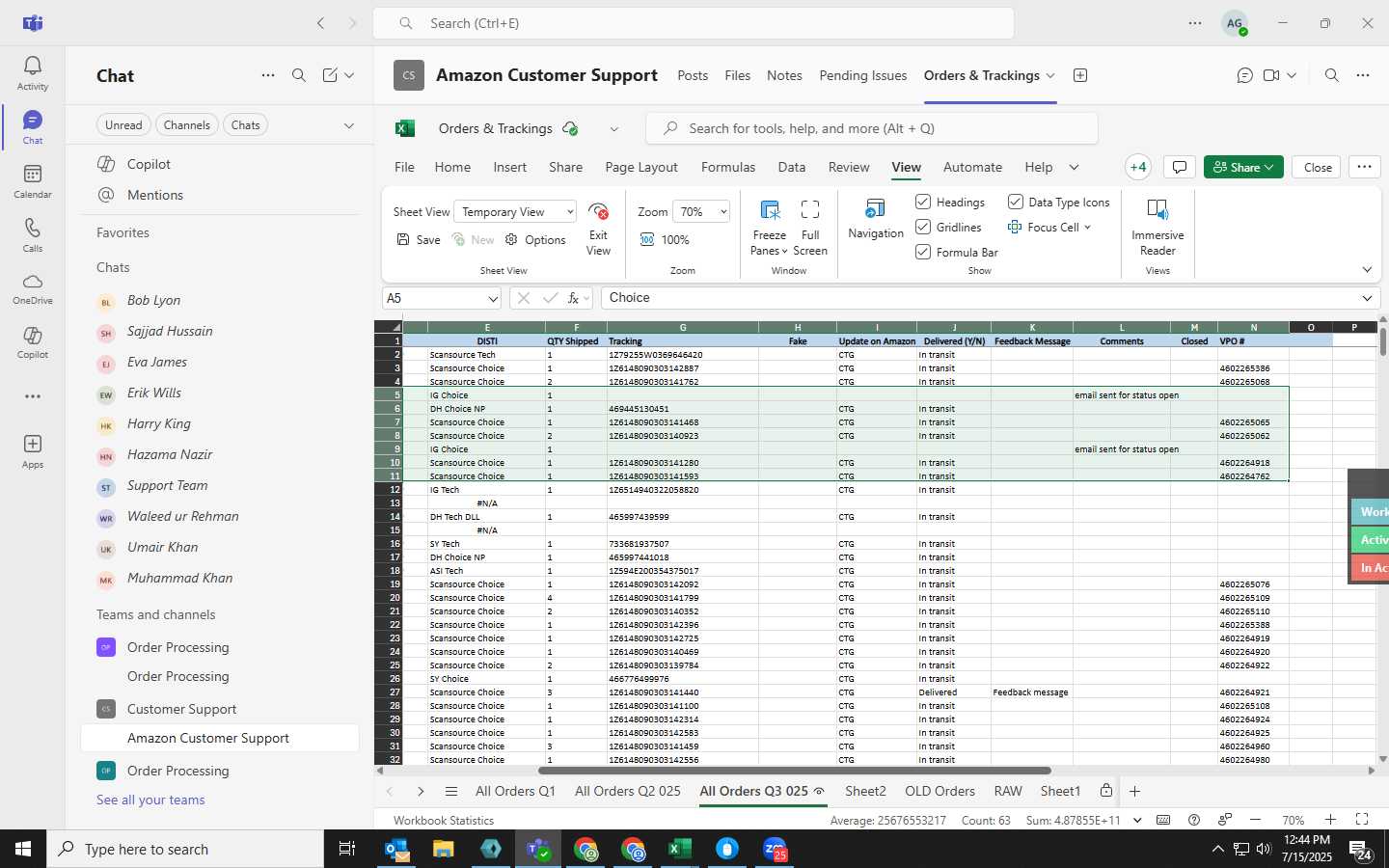The height and width of the screenshot is (868, 1389).
Task: Add a new tab with plus icon
Action: click(1080, 75)
